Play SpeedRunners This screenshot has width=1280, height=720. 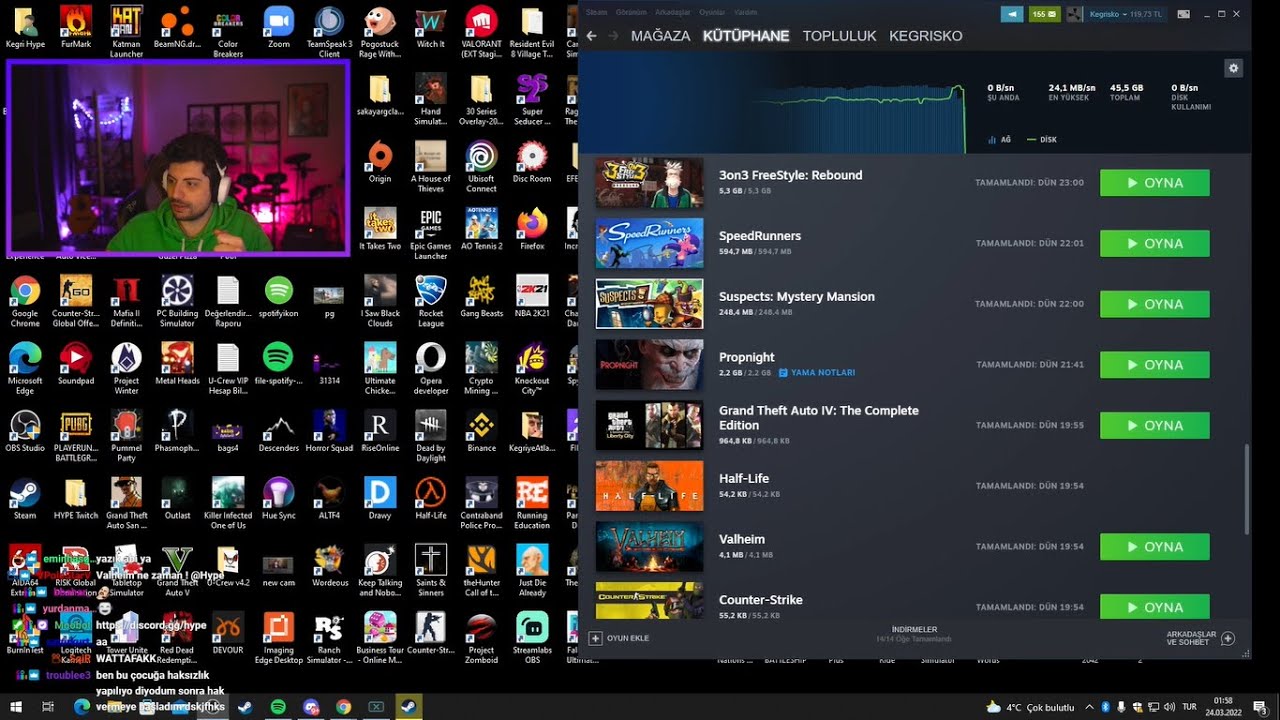click(1154, 243)
